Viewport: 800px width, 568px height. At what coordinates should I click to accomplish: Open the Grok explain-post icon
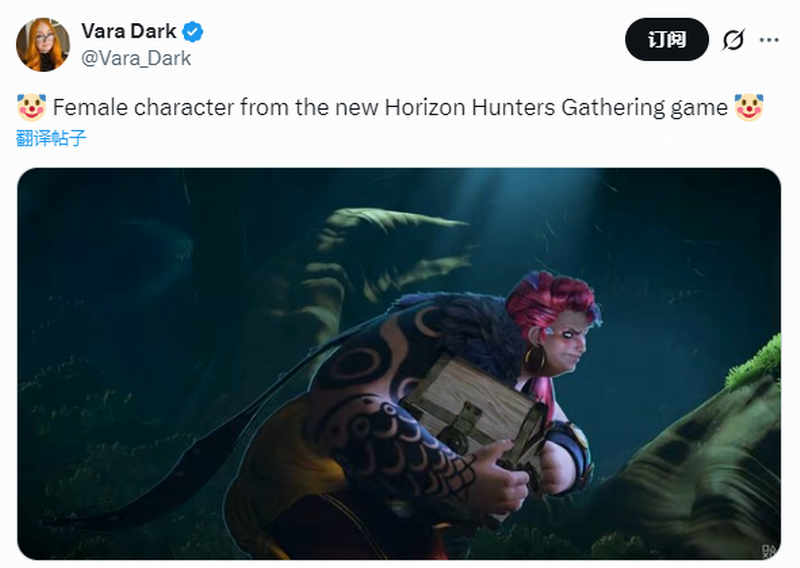click(733, 39)
